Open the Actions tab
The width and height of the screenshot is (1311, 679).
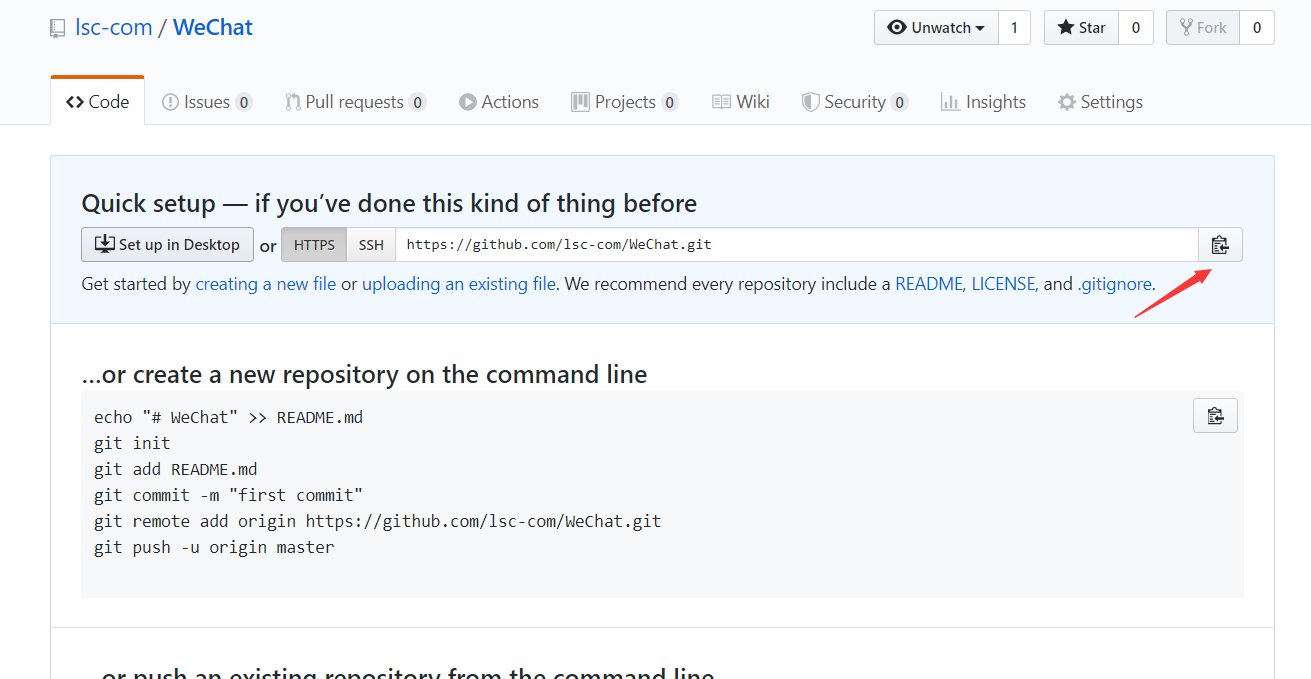499,102
